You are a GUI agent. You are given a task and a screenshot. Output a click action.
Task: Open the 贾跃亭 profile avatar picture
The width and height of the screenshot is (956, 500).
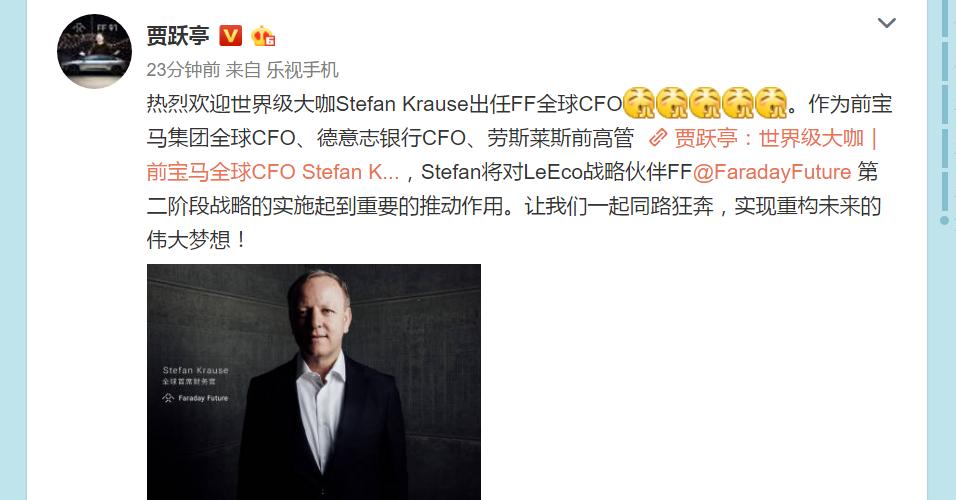click(x=94, y=51)
